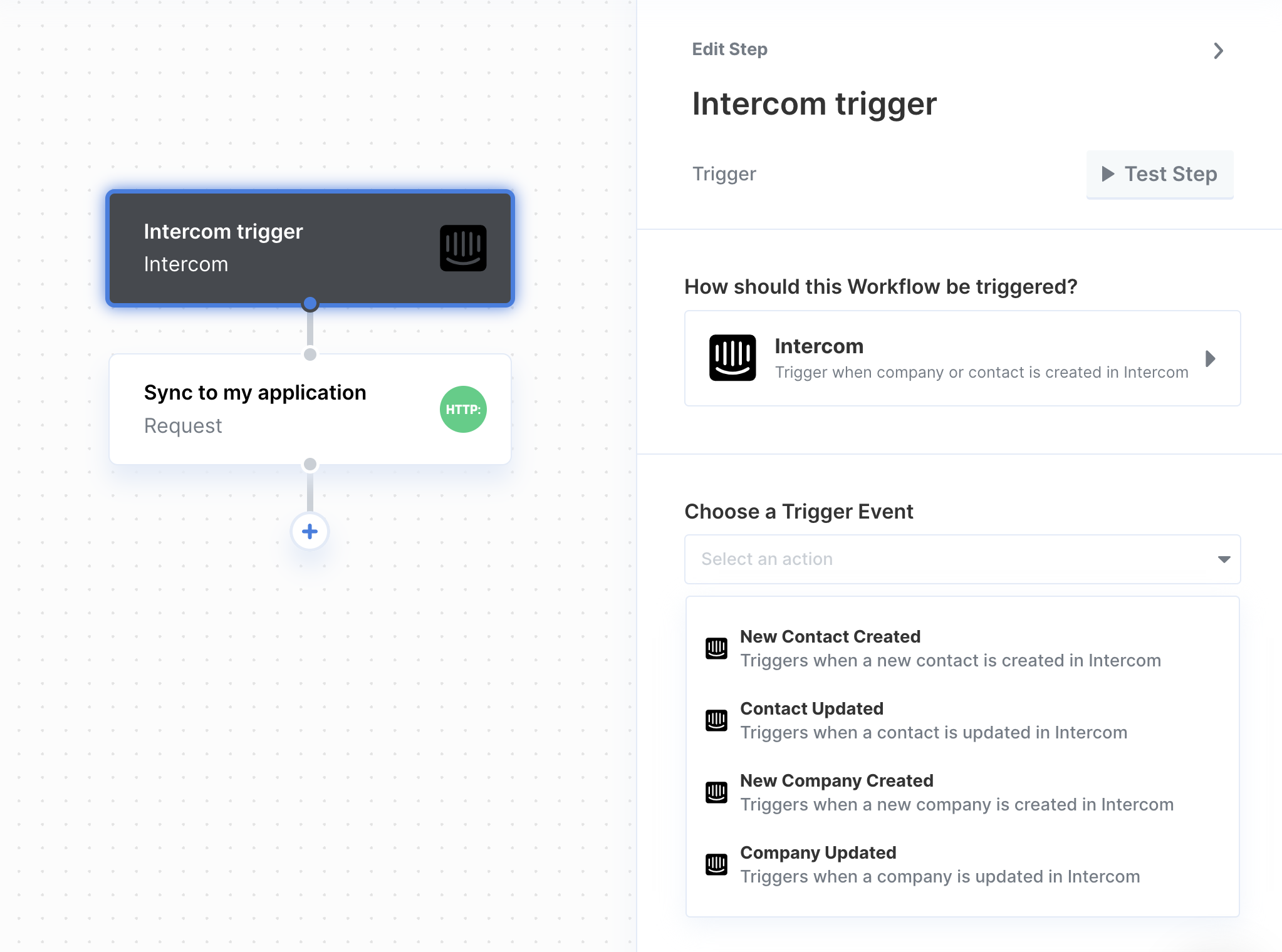Image resolution: width=1282 pixels, height=952 pixels.
Task: Click the icon next to New Company Created
Action: 716,792
